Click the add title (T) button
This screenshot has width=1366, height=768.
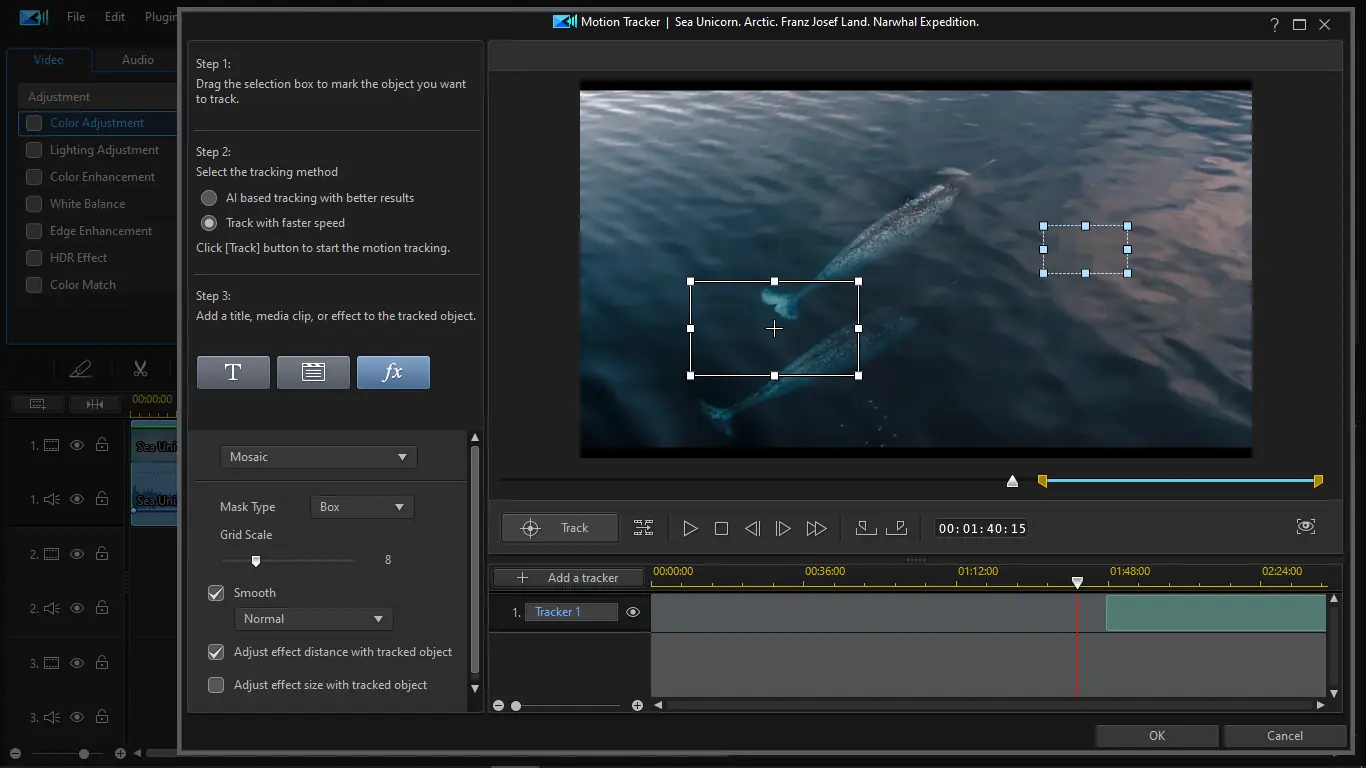[233, 372]
